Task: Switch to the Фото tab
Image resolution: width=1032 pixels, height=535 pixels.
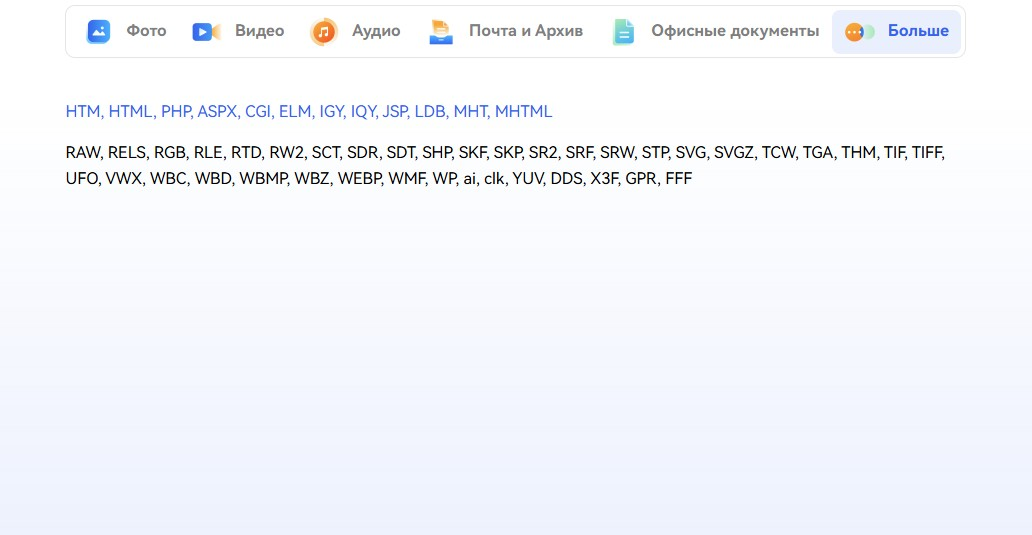Action: pyautogui.click(x=126, y=32)
